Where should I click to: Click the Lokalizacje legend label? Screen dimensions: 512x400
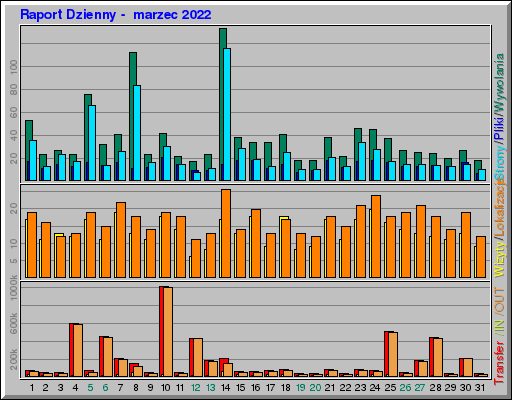click(500, 207)
